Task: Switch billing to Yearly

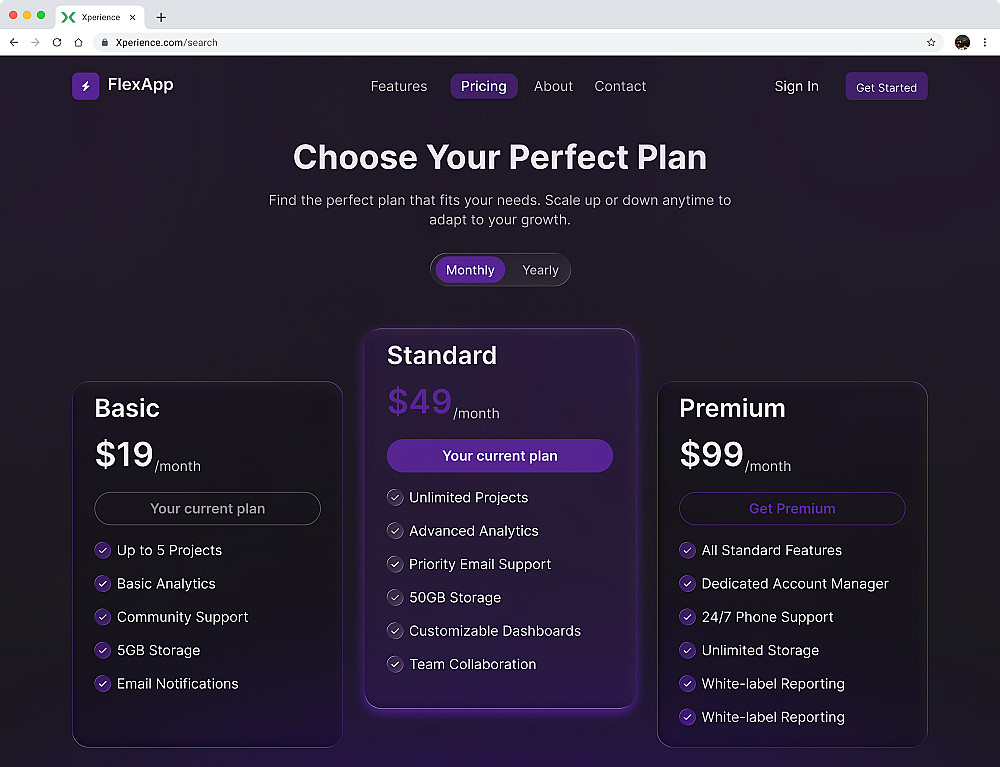Action: pos(540,270)
